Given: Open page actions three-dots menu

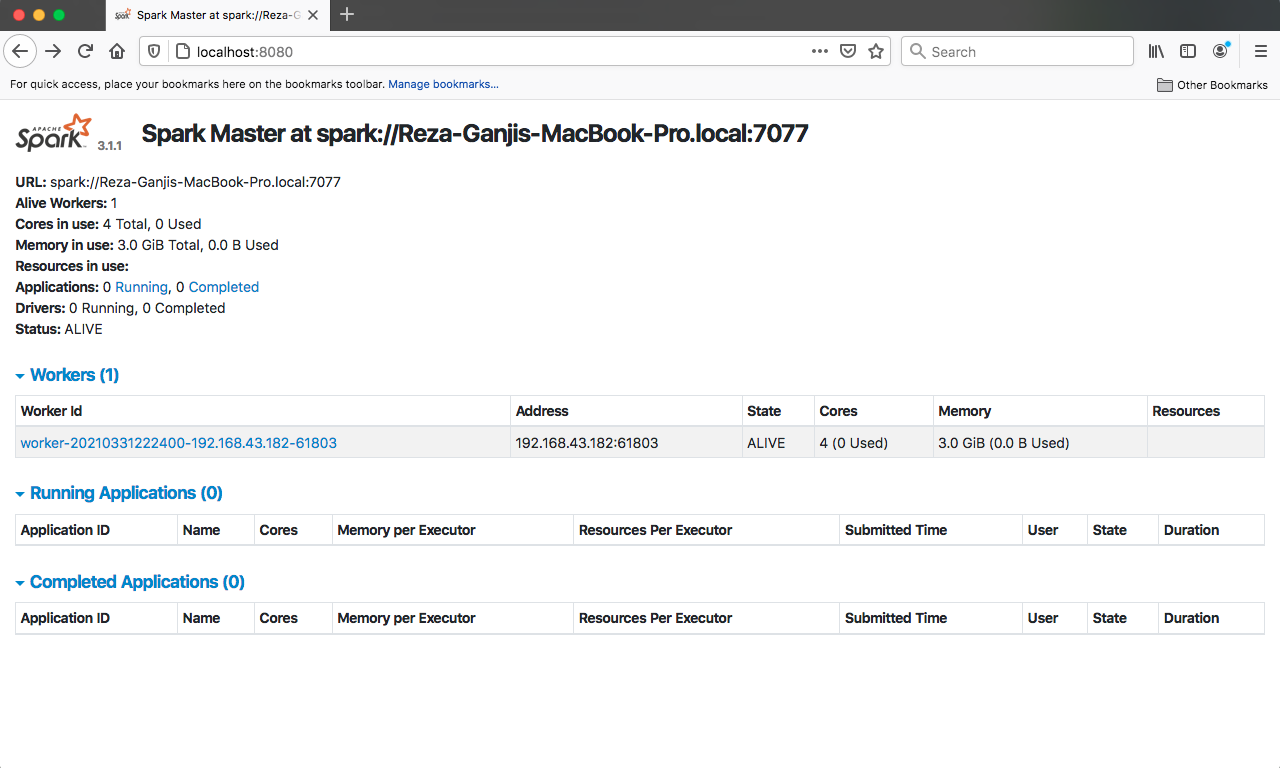Looking at the screenshot, I should click(x=819, y=51).
